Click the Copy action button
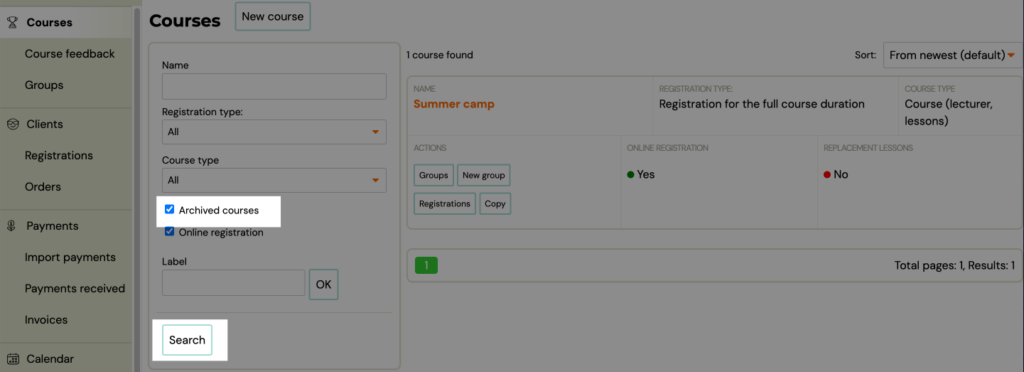Screen dimensions: 1024x372 click(x=495, y=204)
